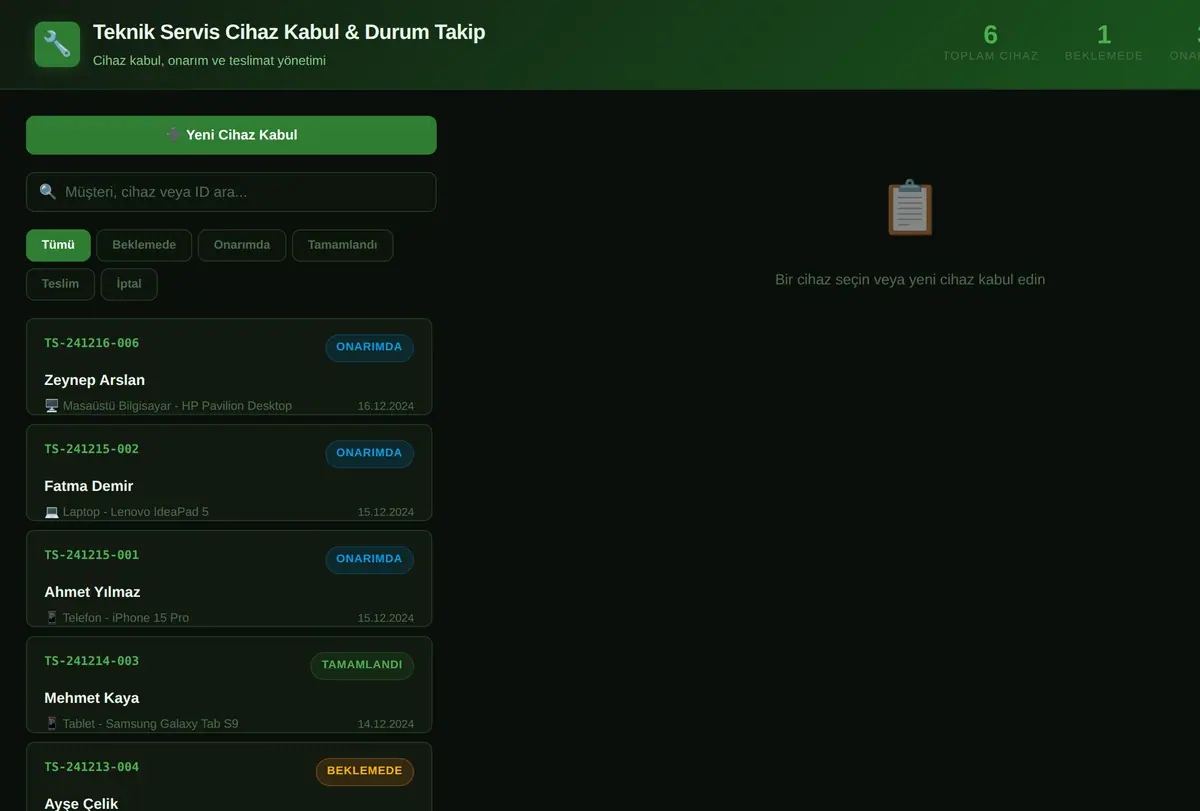
Task: Click the clipboard icon in the empty panel
Action: coord(910,208)
